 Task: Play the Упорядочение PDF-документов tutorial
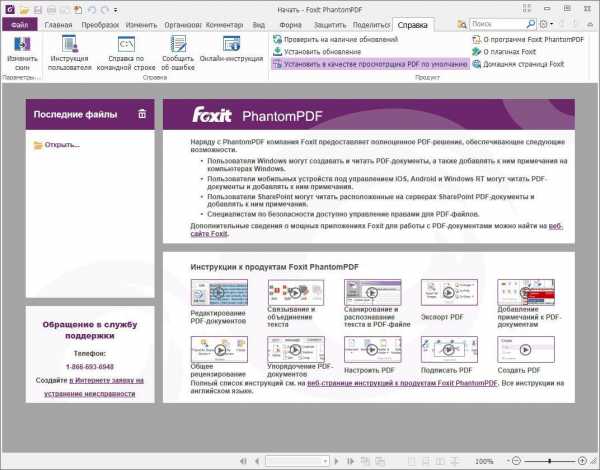[296, 349]
